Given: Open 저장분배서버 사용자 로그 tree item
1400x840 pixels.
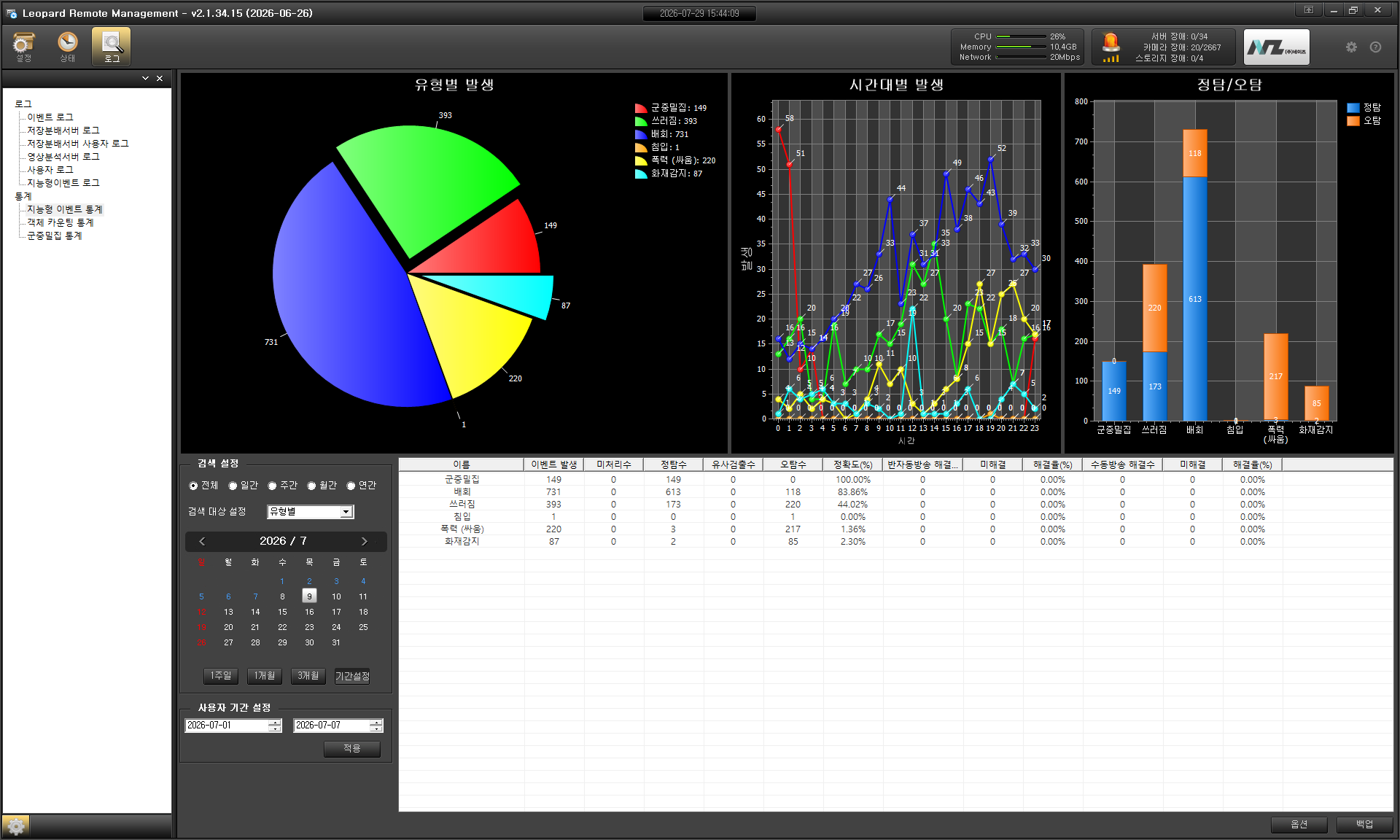Looking at the screenshot, I should click(78, 144).
